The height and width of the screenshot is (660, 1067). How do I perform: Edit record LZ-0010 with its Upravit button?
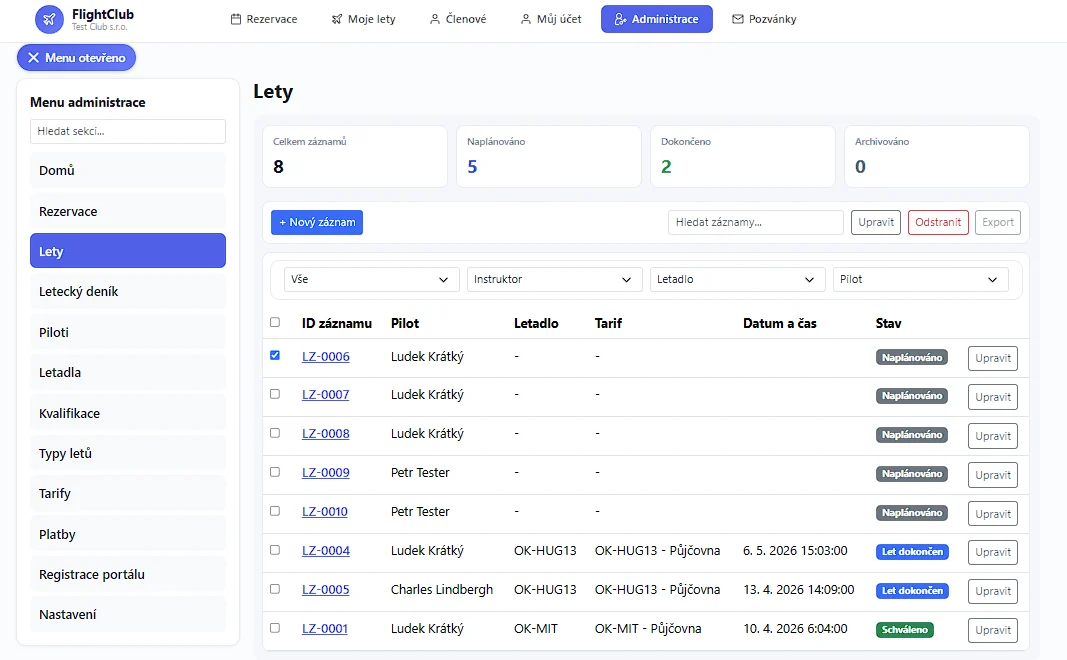[993, 514]
